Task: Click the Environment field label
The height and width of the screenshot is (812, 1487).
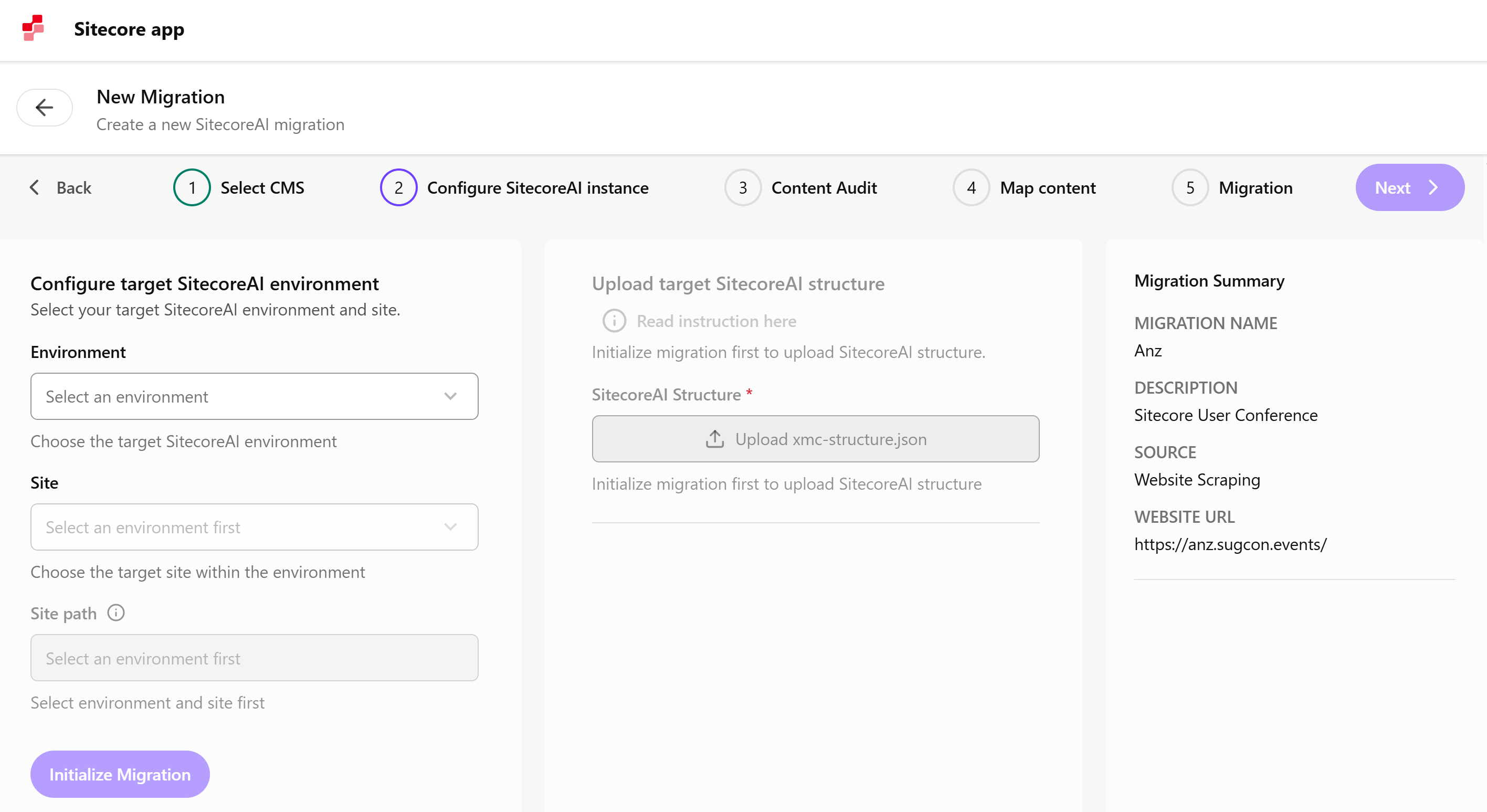Action: tap(78, 352)
